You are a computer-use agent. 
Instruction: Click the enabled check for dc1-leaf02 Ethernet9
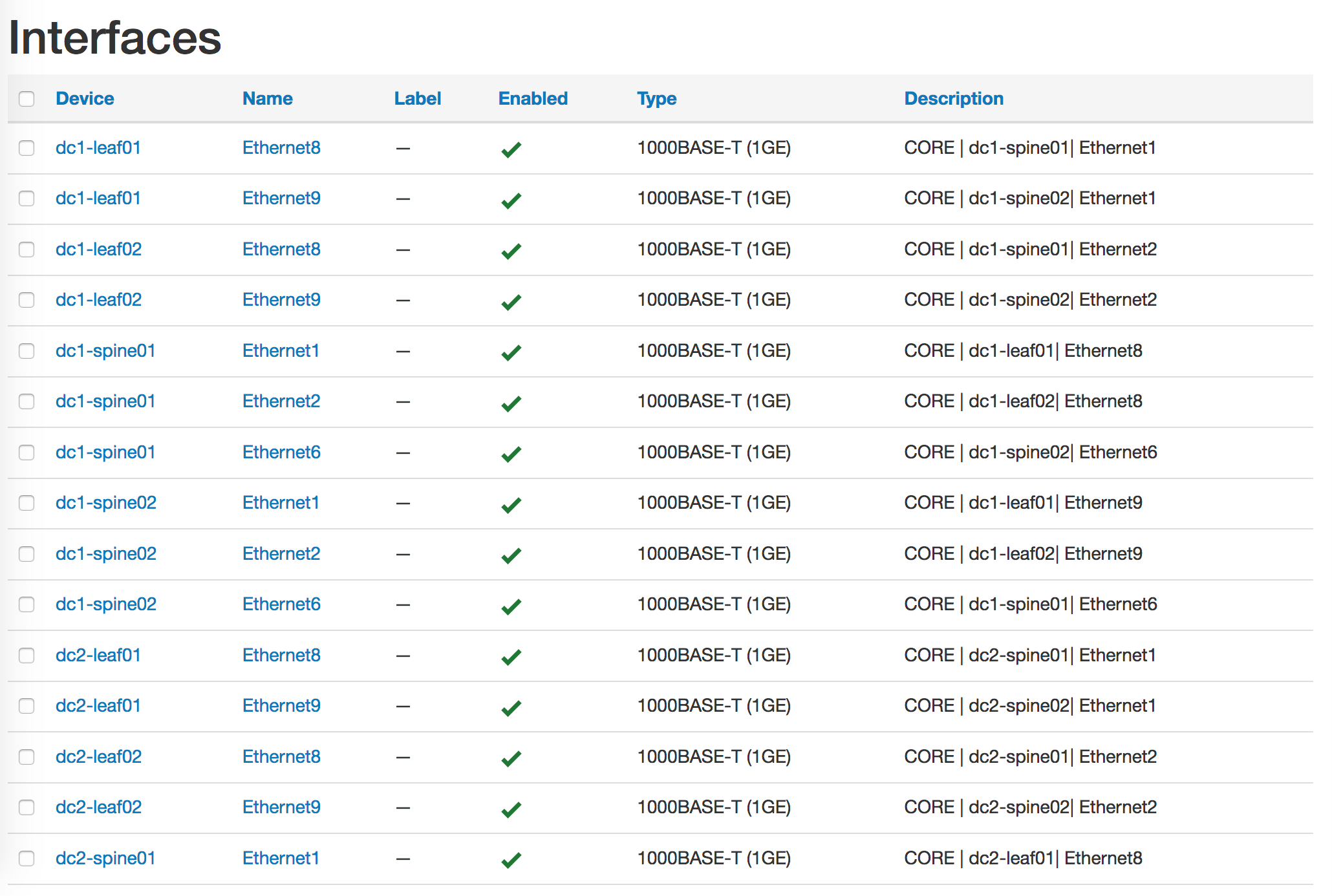click(x=511, y=301)
